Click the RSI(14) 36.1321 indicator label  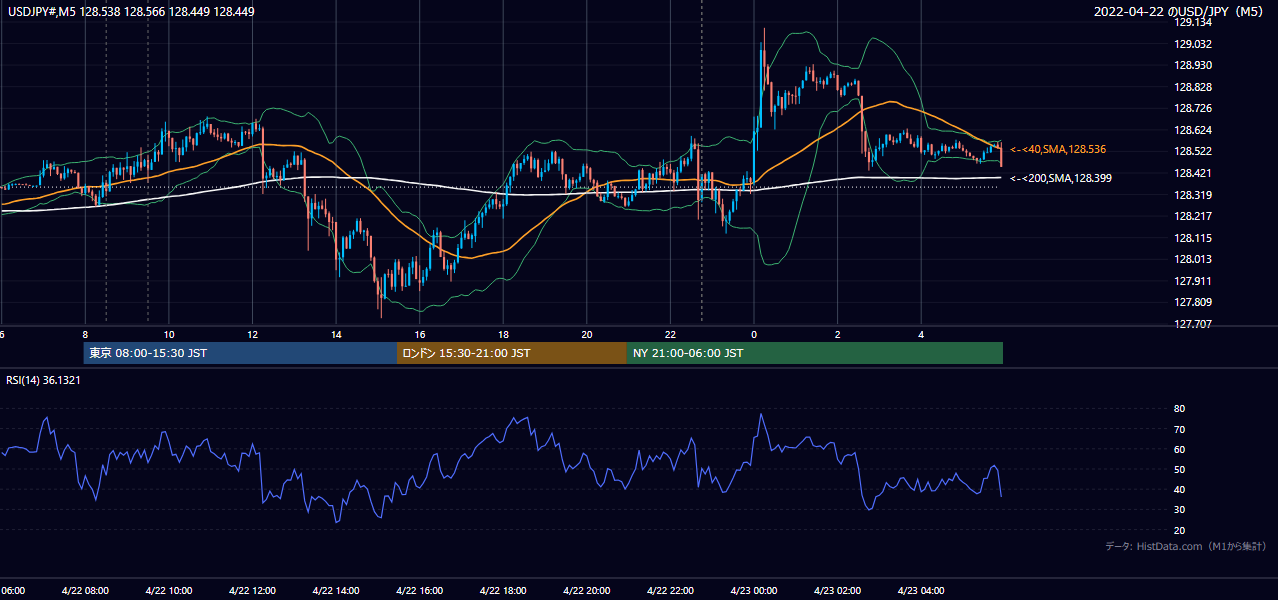(x=43, y=380)
